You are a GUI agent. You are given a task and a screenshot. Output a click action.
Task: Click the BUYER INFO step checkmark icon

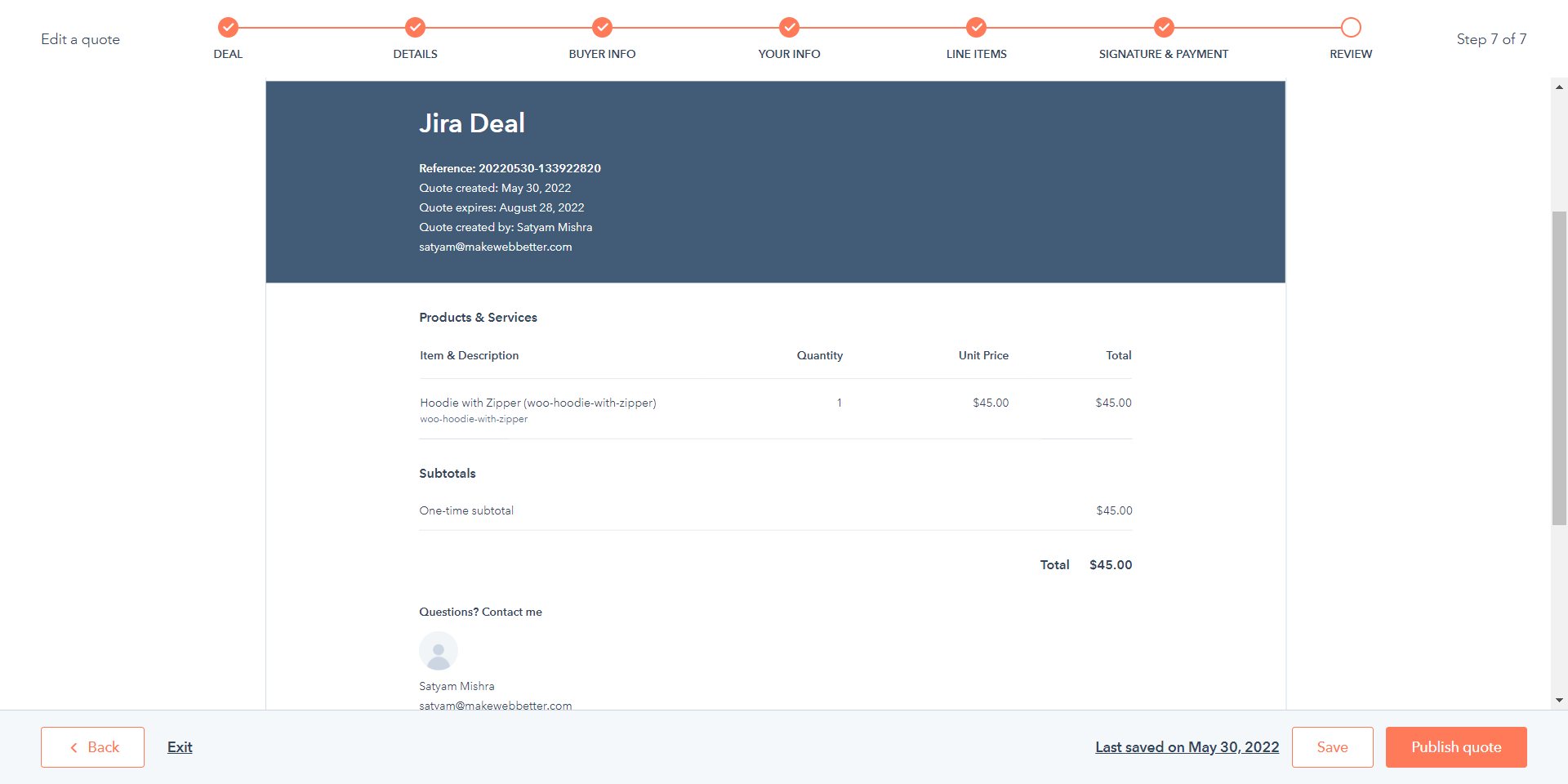[x=602, y=28]
